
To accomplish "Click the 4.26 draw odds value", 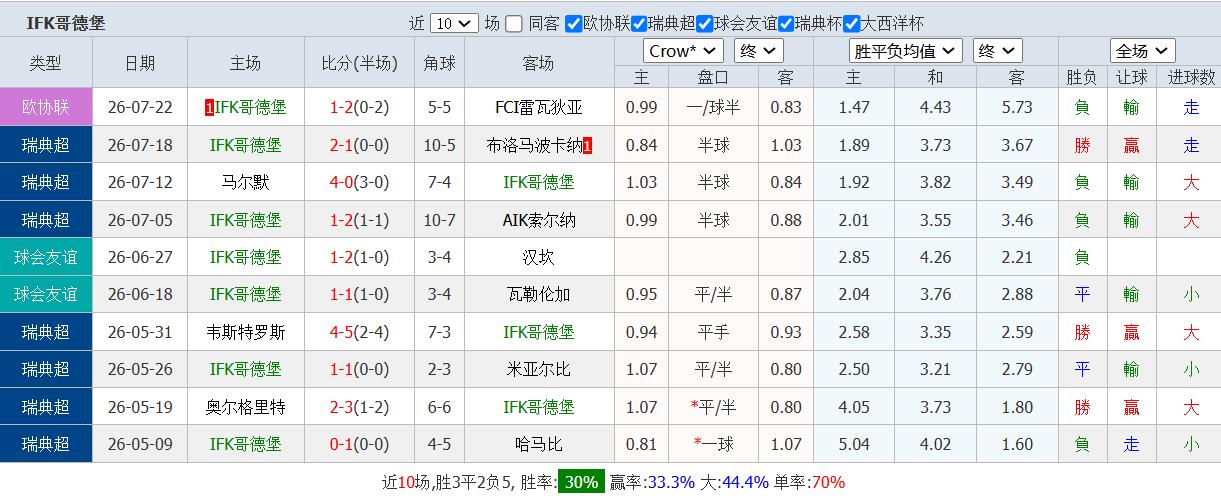I will 935,257.
